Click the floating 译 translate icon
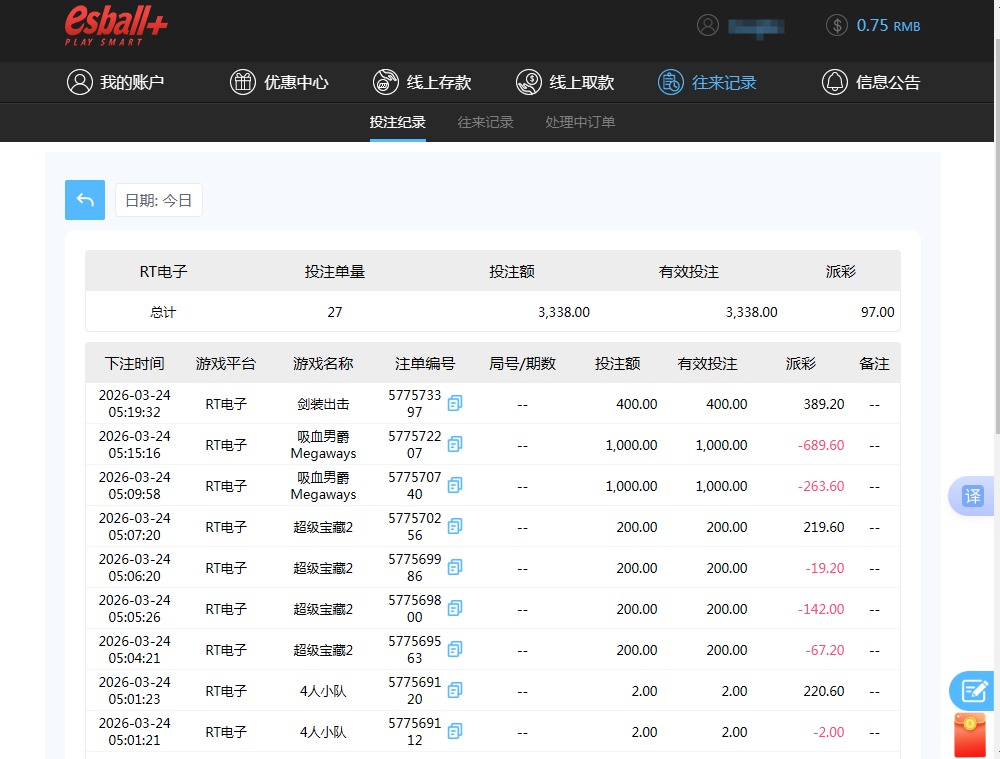 tap(971, 496)
